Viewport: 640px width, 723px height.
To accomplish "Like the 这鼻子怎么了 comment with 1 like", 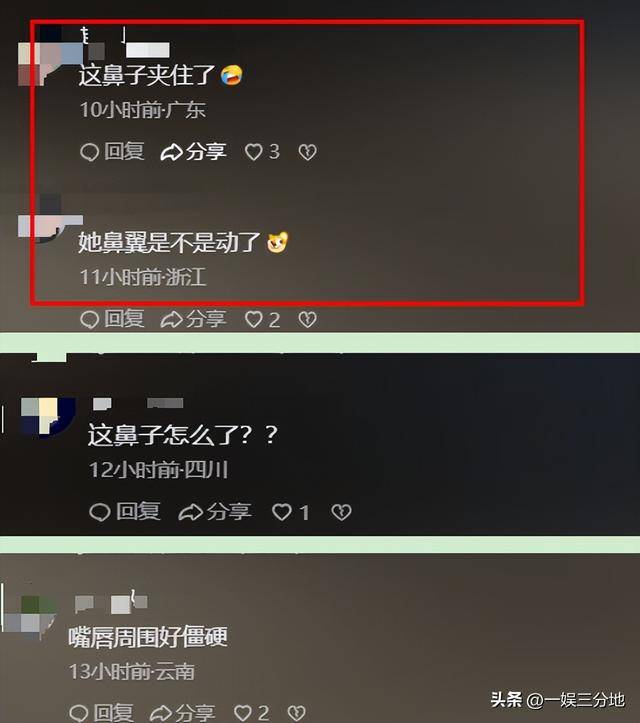I will click(290, 512).
